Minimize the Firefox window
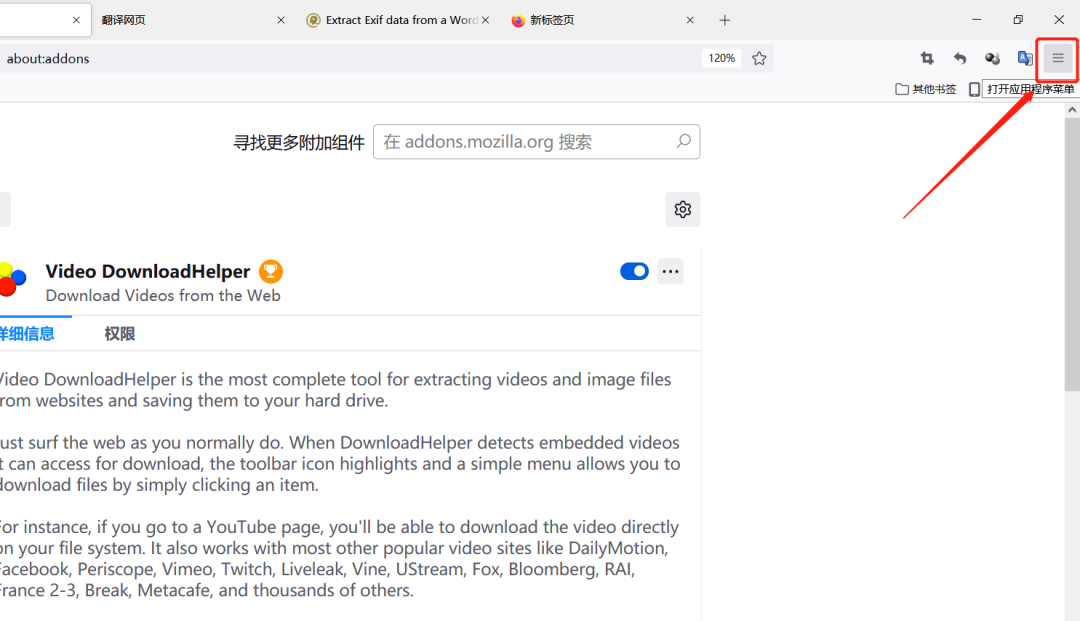Image resolution: width=1080 pixels, height=621 pixels. 976,20
